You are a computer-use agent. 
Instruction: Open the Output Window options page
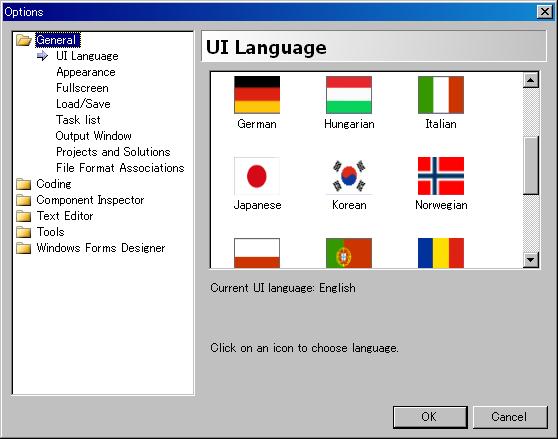(94, 136)
